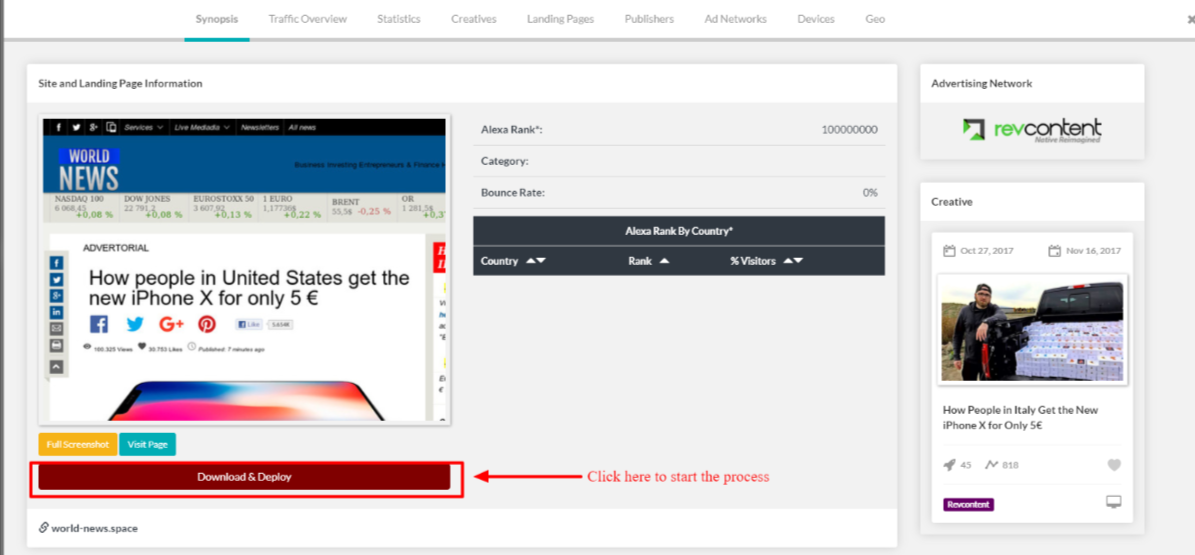Click the calendar icon beside Oct 27, 2017
Viewport: 1195px width, 555px height.
point(949,251)
